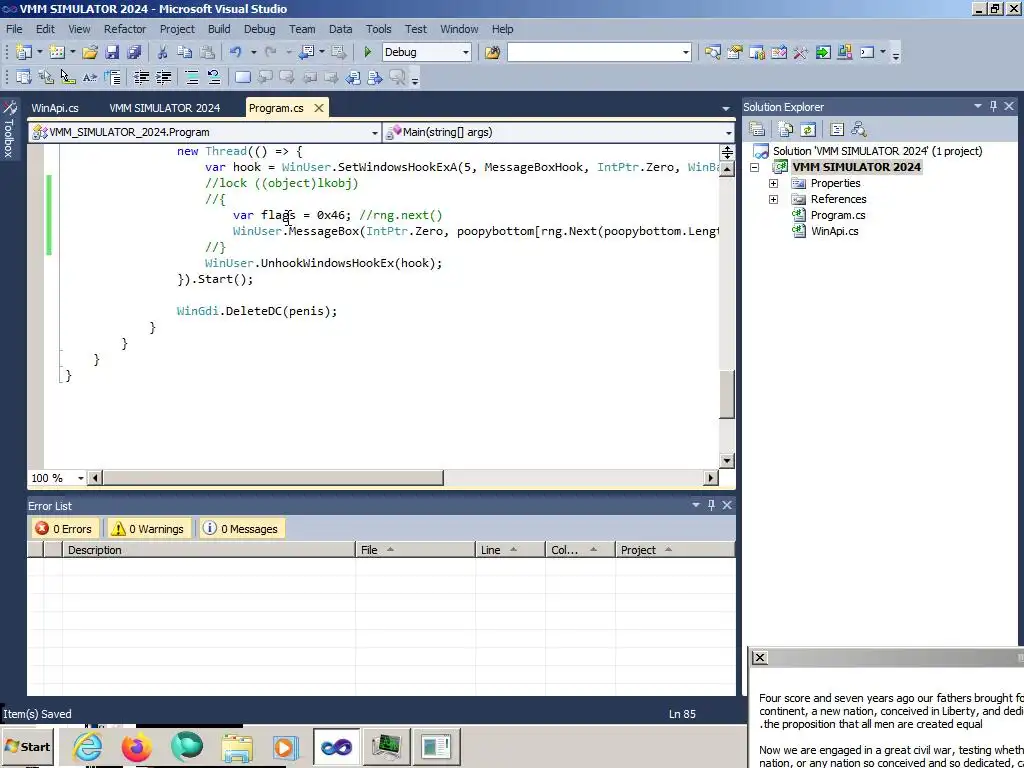Click the vertical scrollbar thumb in editor
The image size is (1024, 768).
(x=727, y=394)
